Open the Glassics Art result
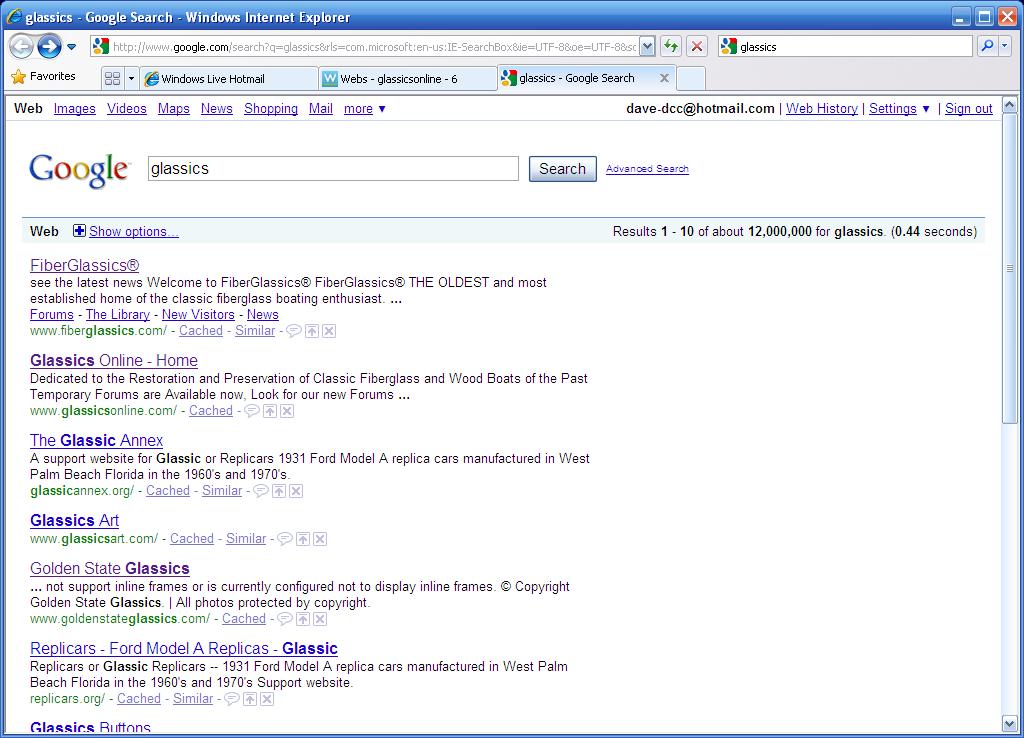This screenshot has width=1024, height=738. [74, 521]
